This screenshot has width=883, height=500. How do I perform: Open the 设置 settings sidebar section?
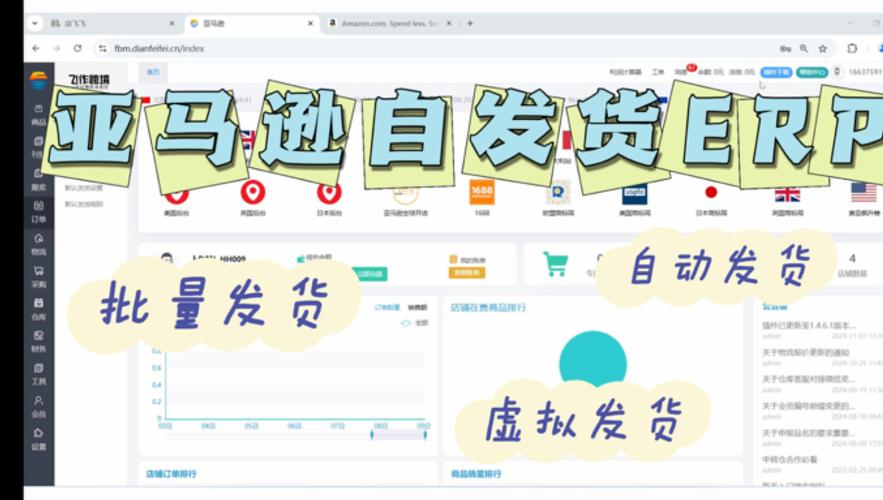(x=38, y=439)
